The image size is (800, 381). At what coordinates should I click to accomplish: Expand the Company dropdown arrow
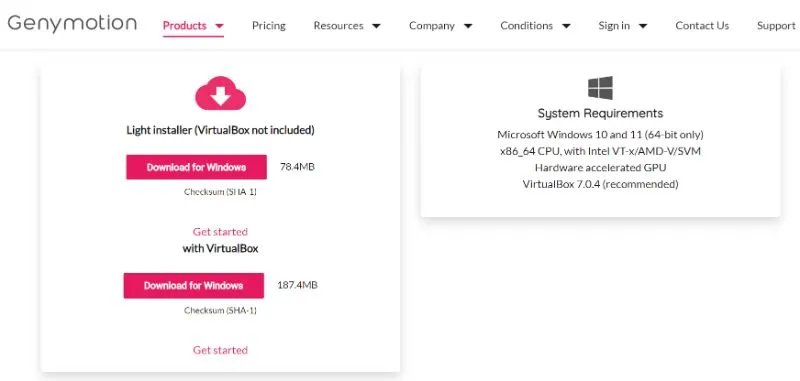pos(468,26)
